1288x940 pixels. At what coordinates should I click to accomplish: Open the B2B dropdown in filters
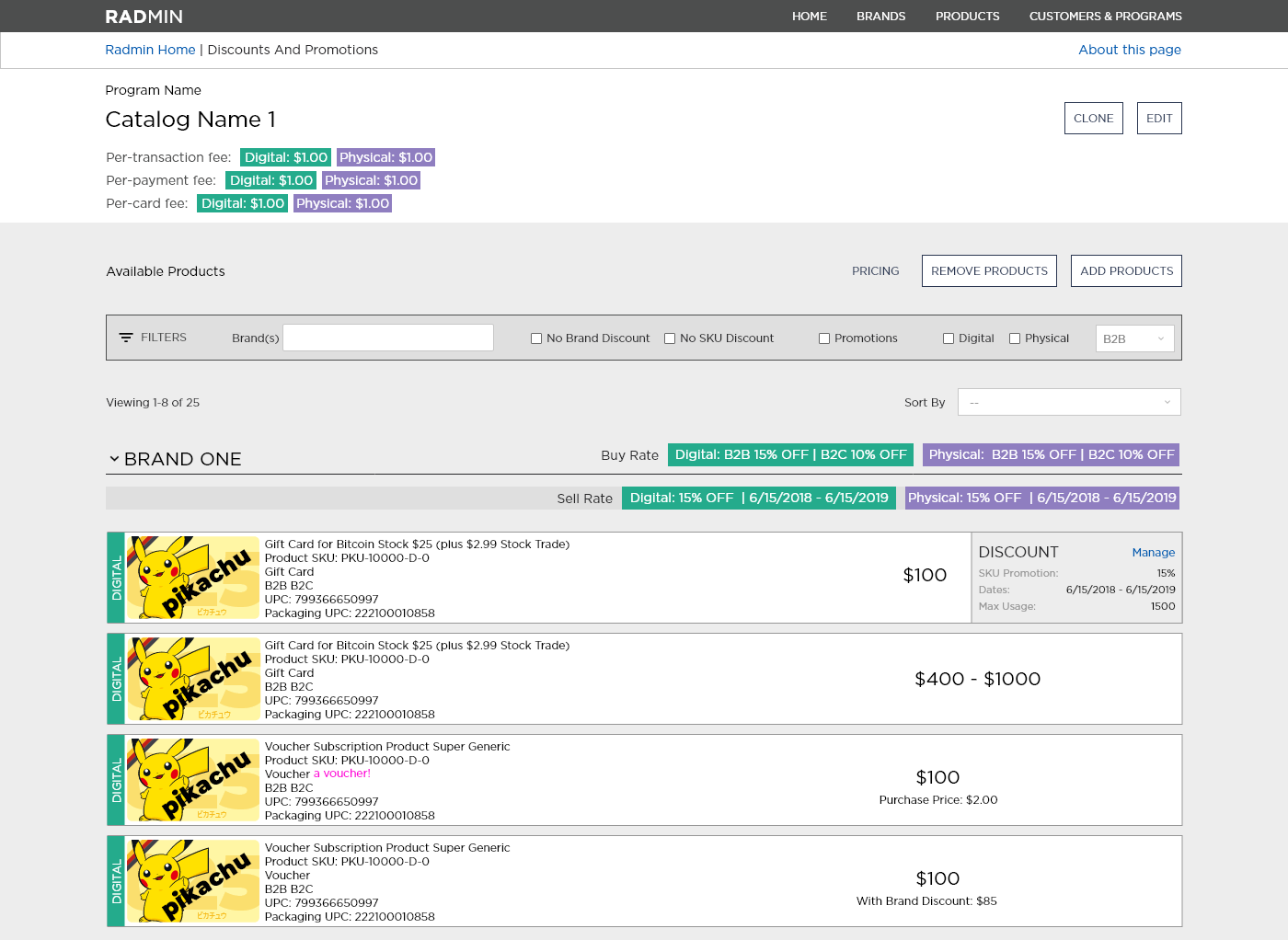[x=1134, y=338]
